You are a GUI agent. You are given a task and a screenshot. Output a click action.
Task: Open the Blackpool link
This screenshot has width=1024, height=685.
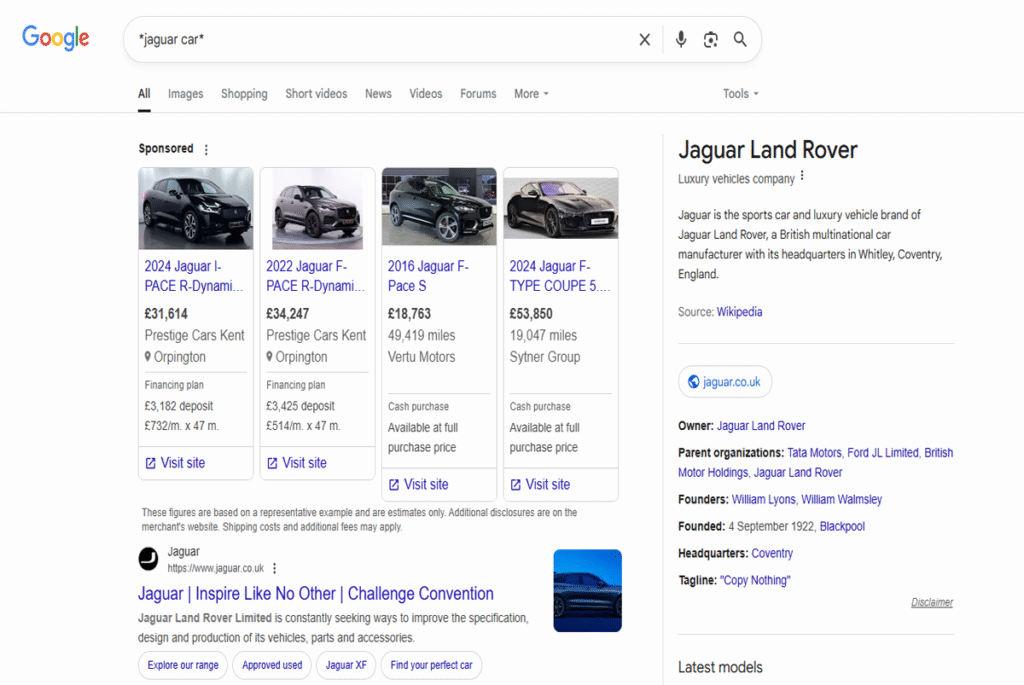click(842, 526)
